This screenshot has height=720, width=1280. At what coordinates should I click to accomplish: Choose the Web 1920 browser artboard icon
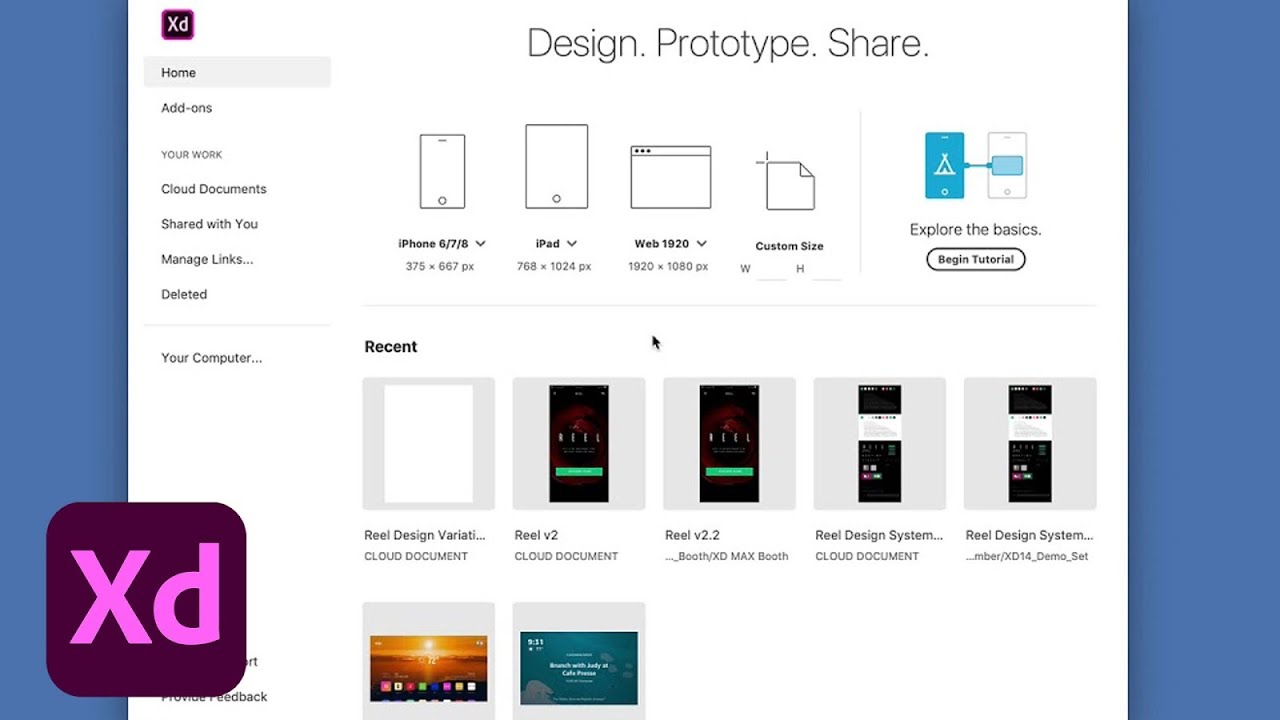[671, 177]
